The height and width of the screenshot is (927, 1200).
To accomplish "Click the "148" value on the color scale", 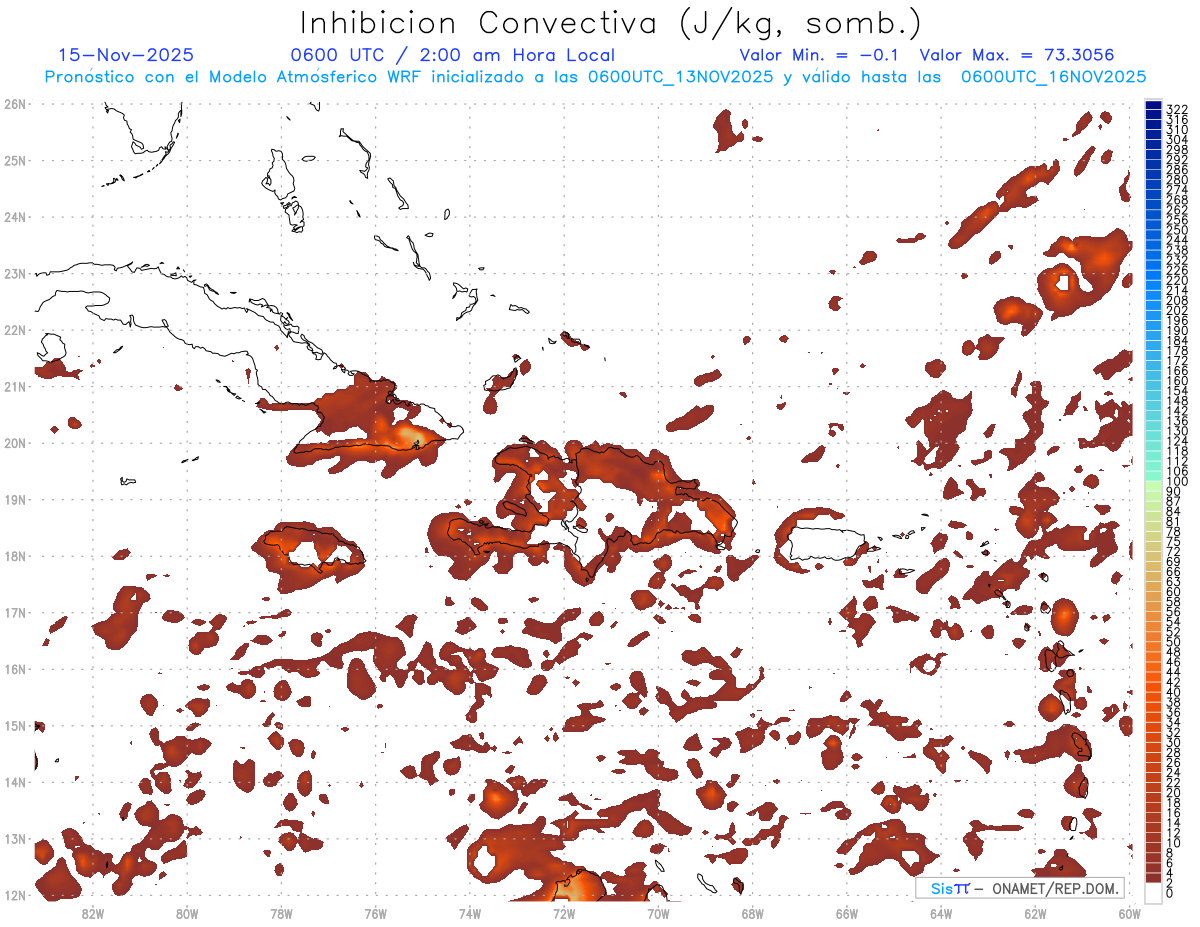I will [1177, 401].
